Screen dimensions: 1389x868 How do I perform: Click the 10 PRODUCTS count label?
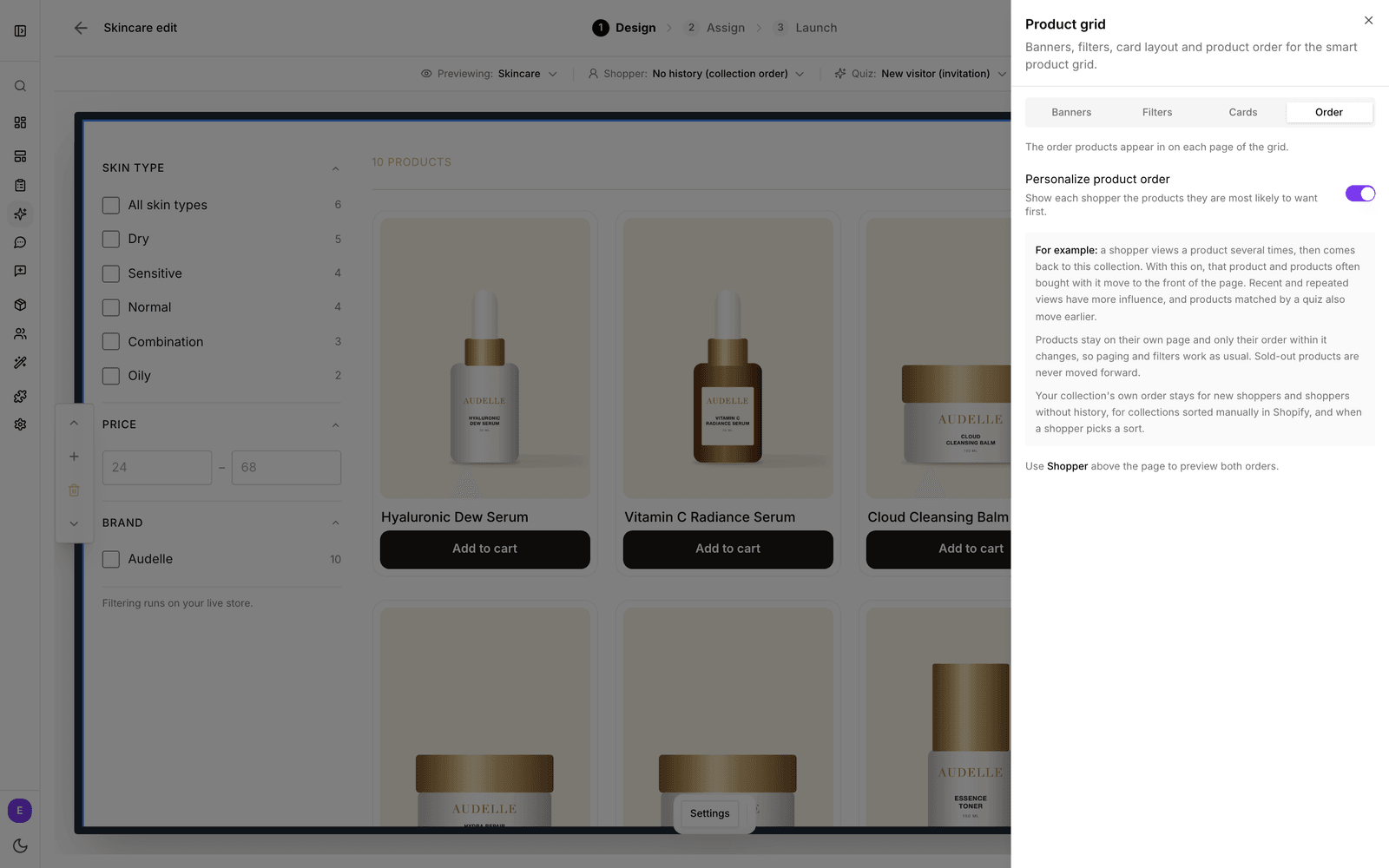point(411,162)
